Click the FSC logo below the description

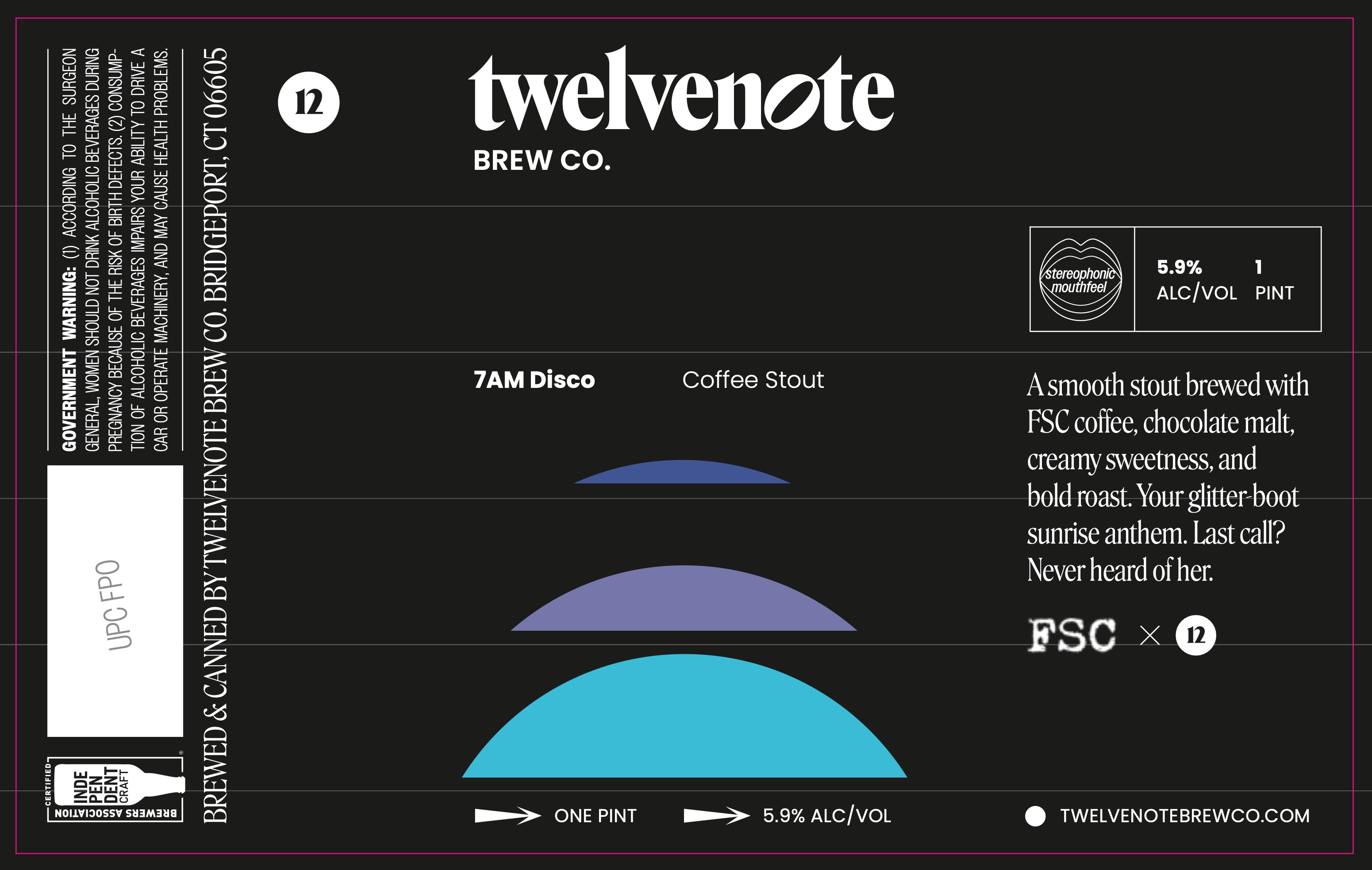[x=1072, y=635]
